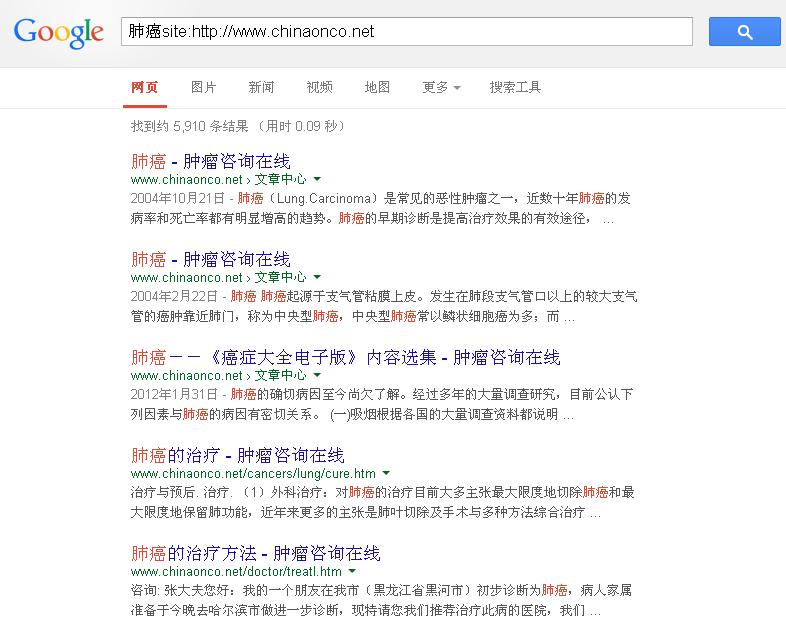
Task: Click 文章中心 breadcrumb under the 2004年10月21日 result
Action: tap(280, 179)
